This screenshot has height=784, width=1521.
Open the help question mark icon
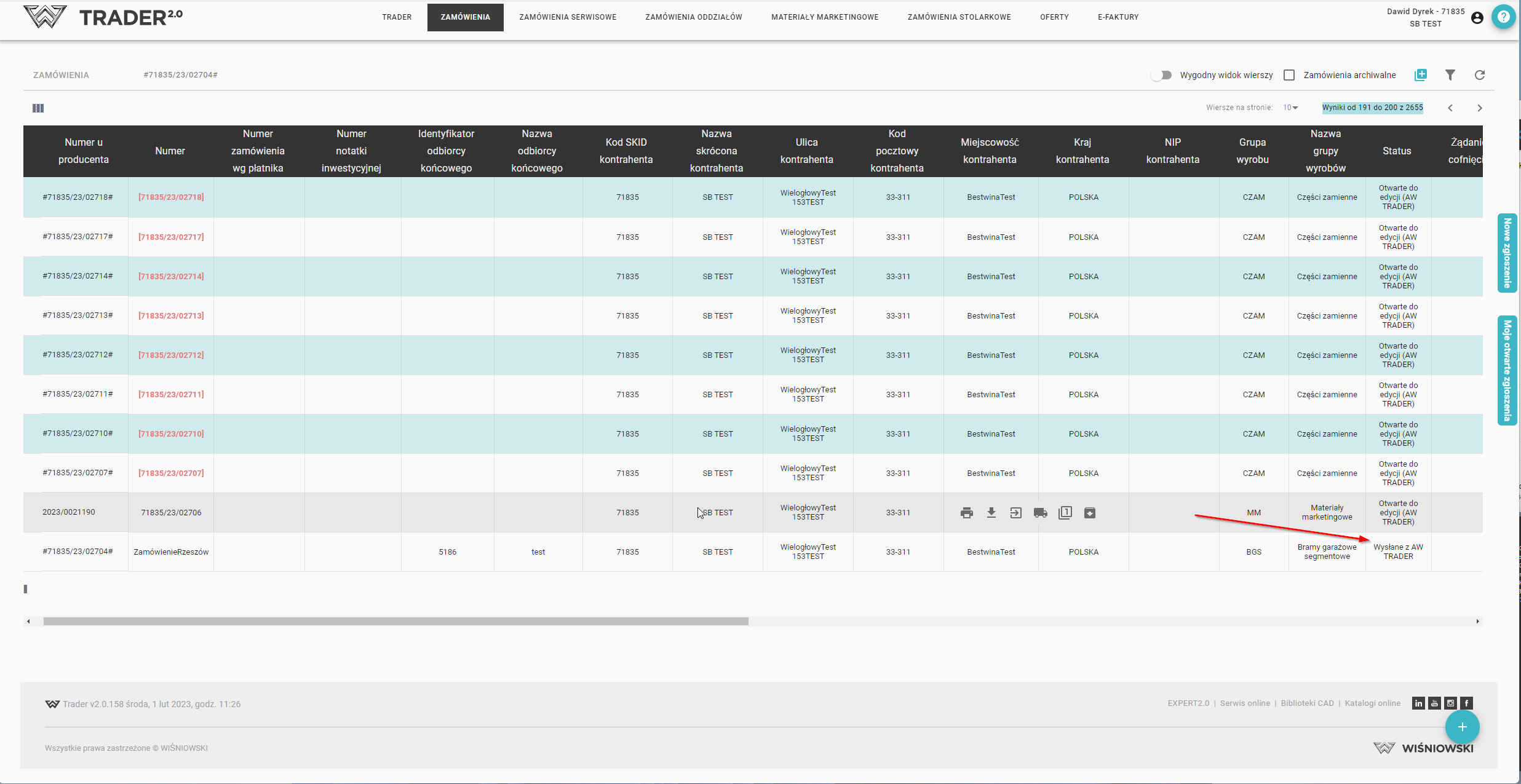coord(1503,17)
